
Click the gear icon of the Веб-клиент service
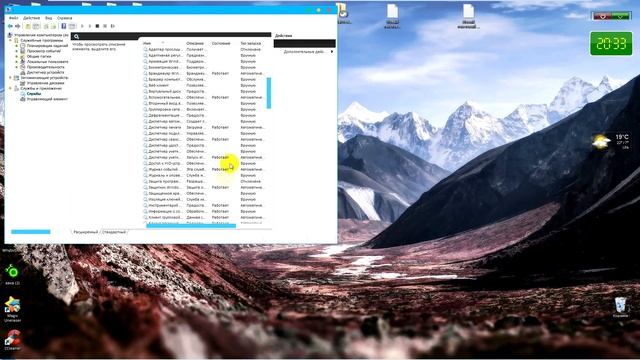(x=145, y=85)
